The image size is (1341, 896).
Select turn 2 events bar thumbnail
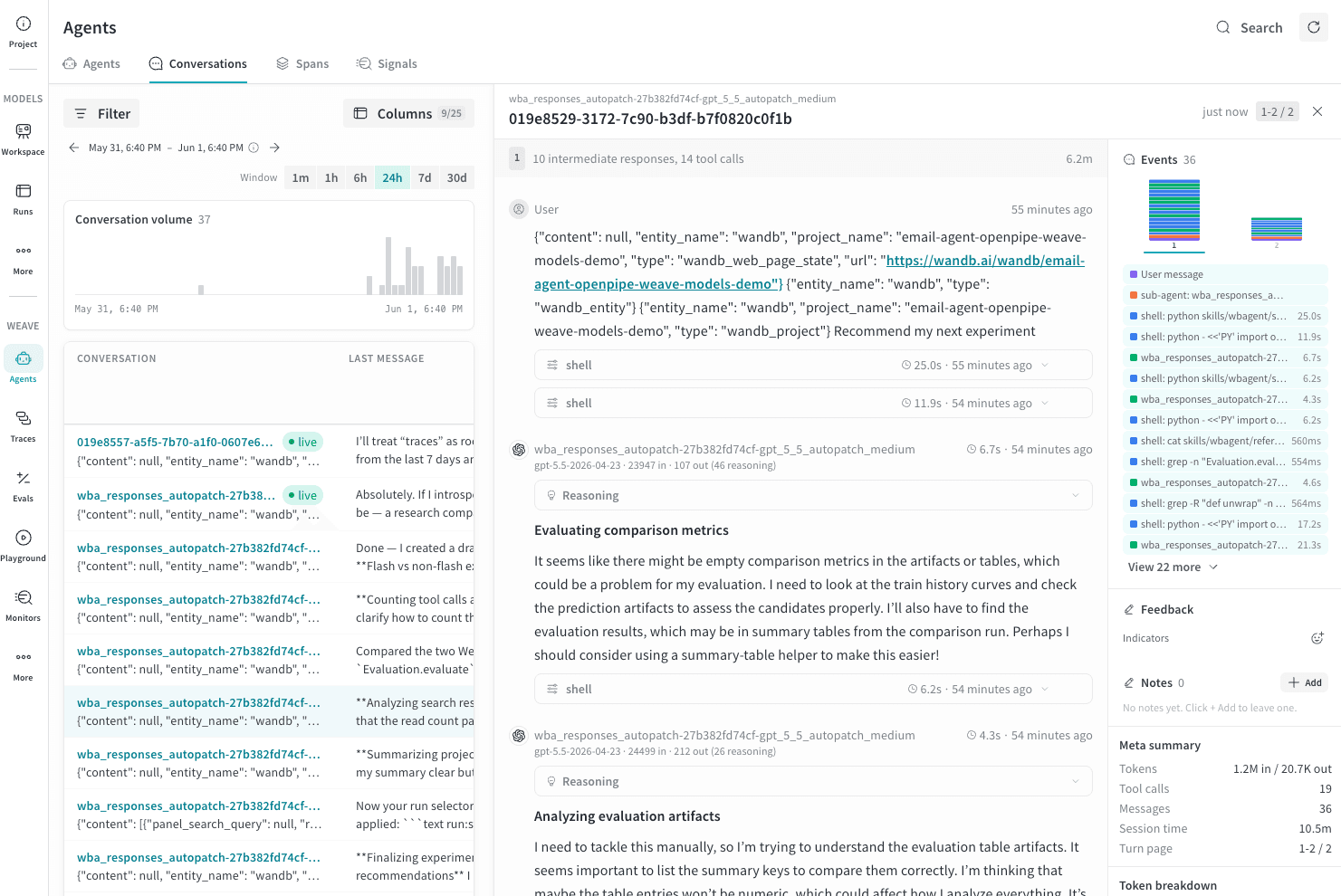tap(1277, 229)
